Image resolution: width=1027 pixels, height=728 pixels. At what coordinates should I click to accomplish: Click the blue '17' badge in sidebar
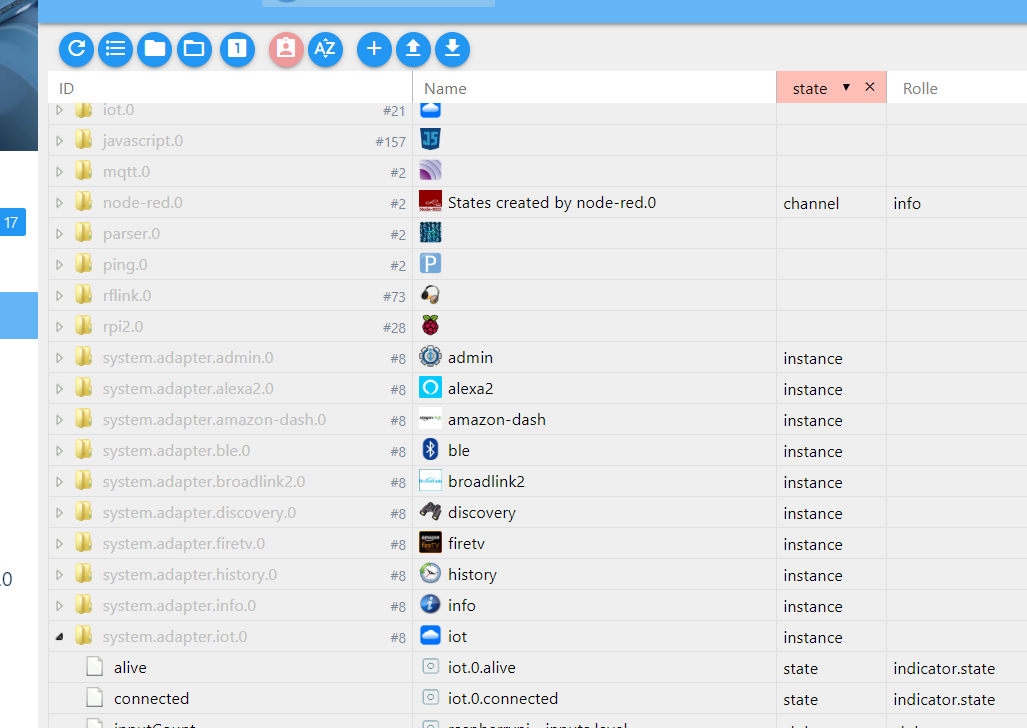12,222
